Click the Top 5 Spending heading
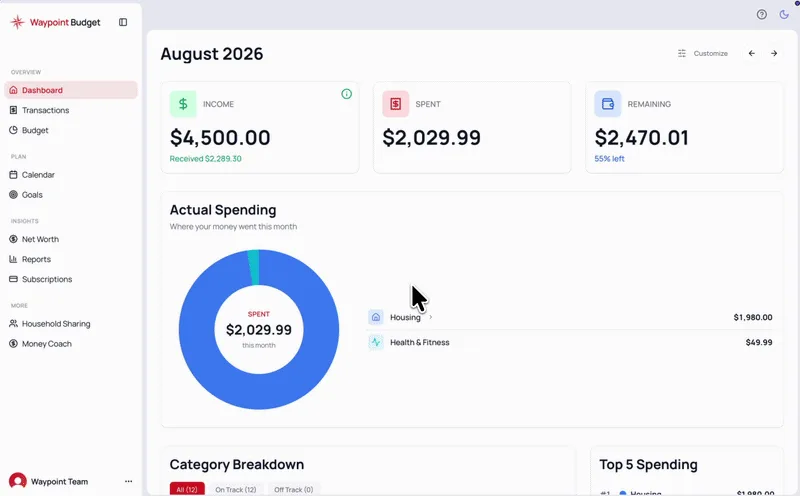This screenshot has width=800, height=496. coord(648,464)
